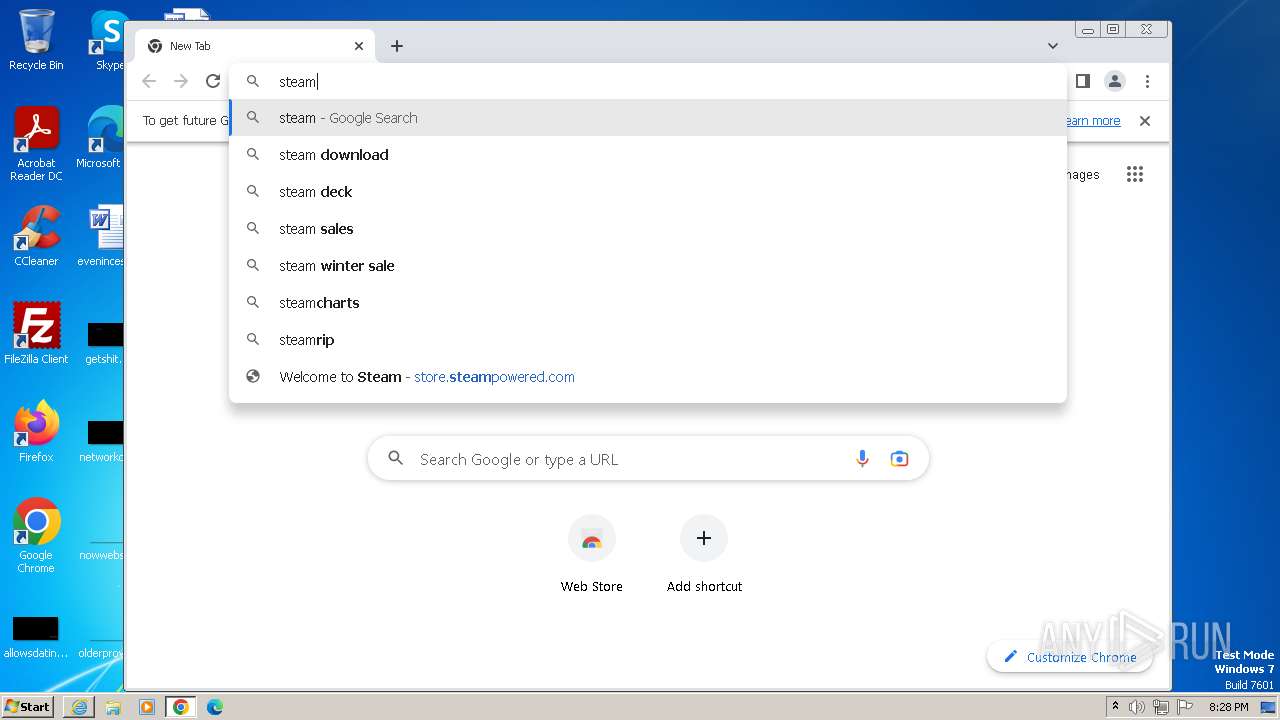Screen dimensions: 1280x720
Task: Select the 'steam sales' suggestion
Action: (x=648, y=229)
